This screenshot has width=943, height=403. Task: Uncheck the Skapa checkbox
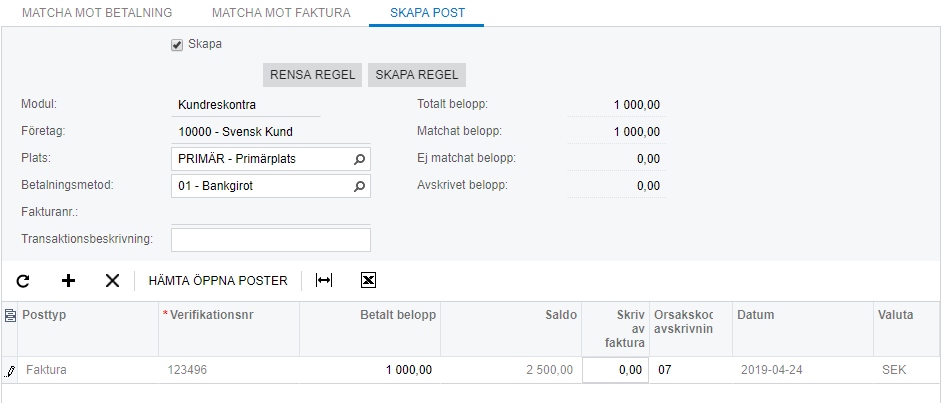(x=177, y=45)
